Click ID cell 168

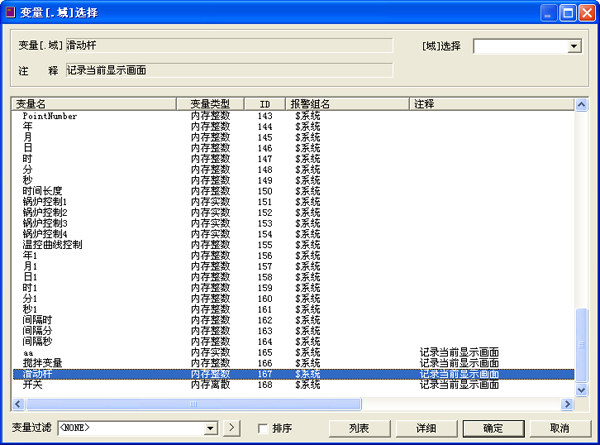click(265, 385)
